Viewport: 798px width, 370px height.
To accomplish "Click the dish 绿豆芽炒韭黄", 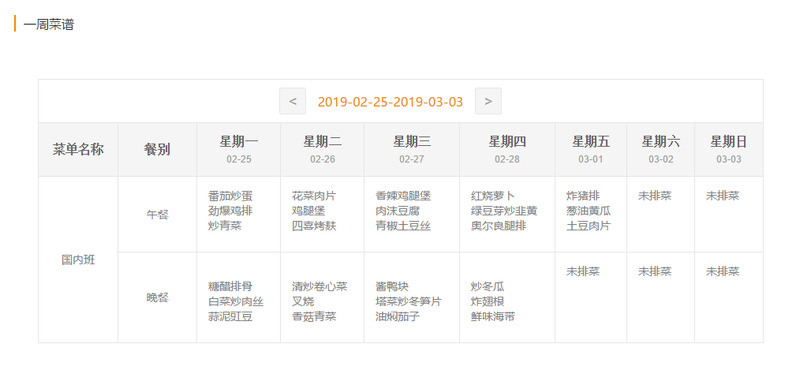I will pyautogui.click(x=504, y=211).
